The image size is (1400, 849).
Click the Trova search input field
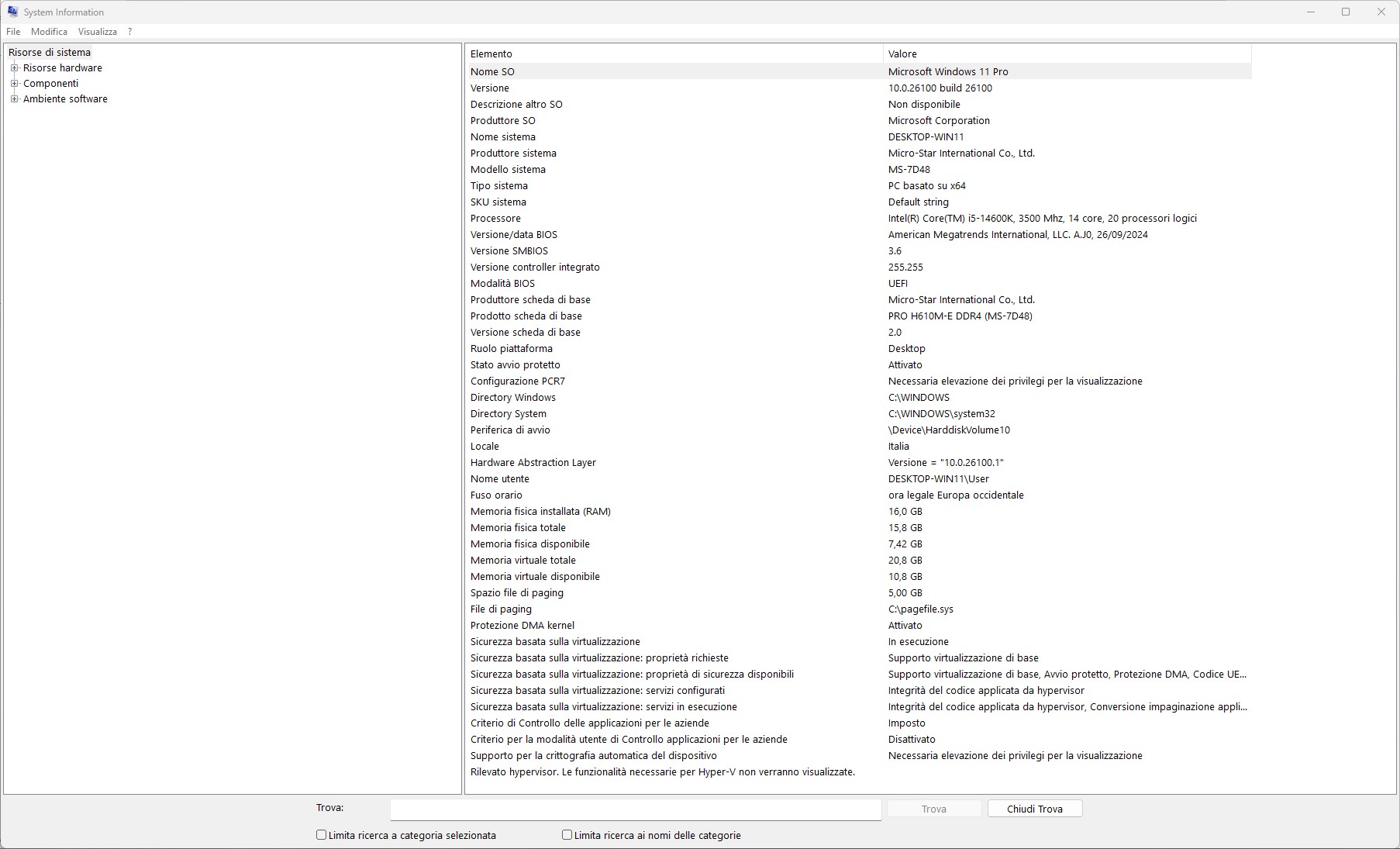(636, 809)
